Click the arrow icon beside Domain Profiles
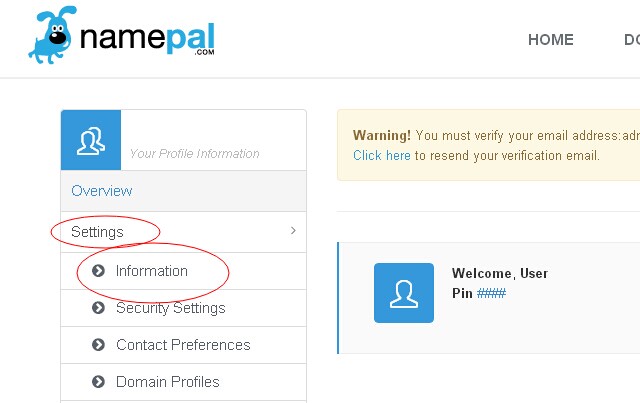This screenshot has width=640, height=403. (98, 382)
